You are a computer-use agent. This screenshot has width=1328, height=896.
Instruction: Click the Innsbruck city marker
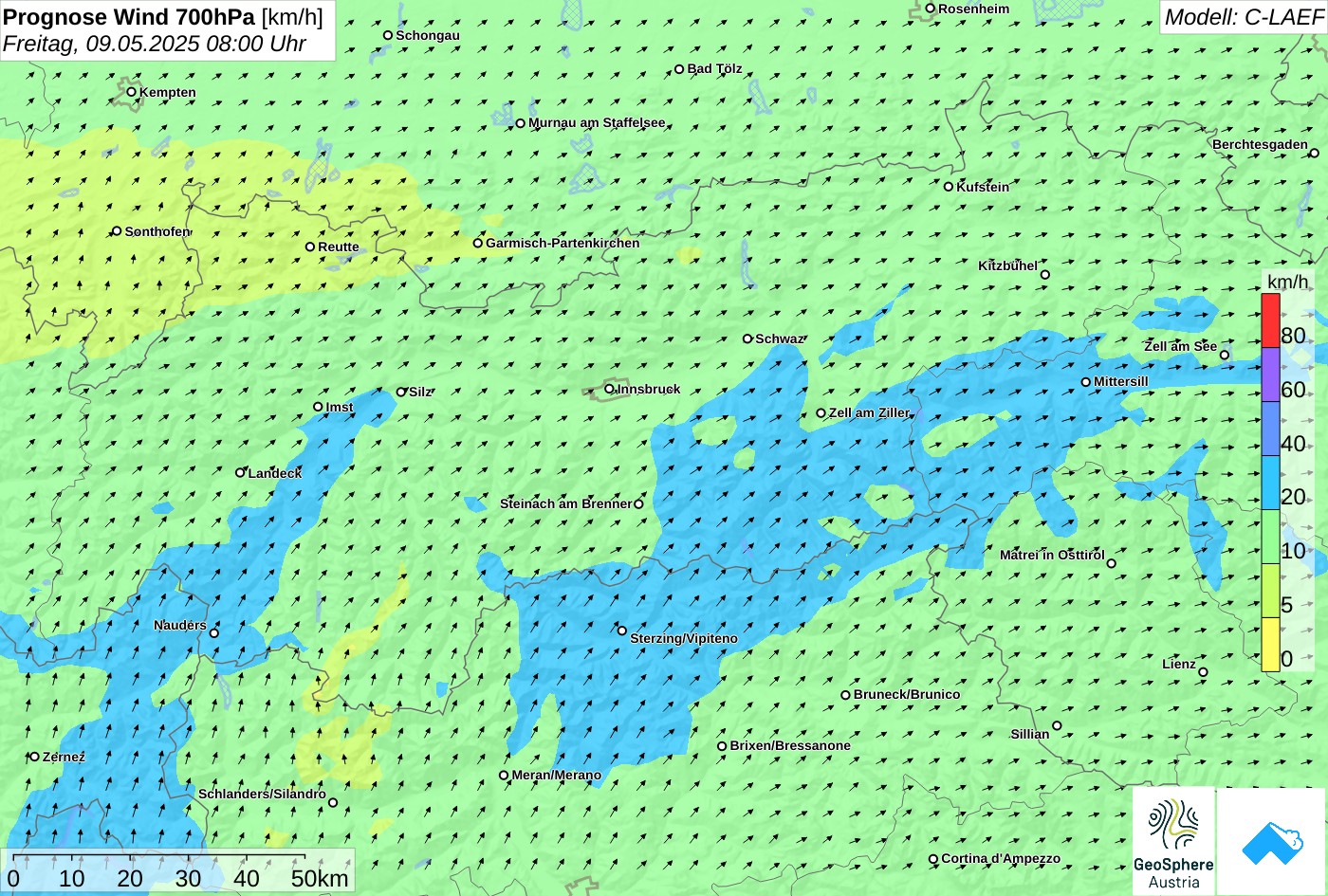609,389
